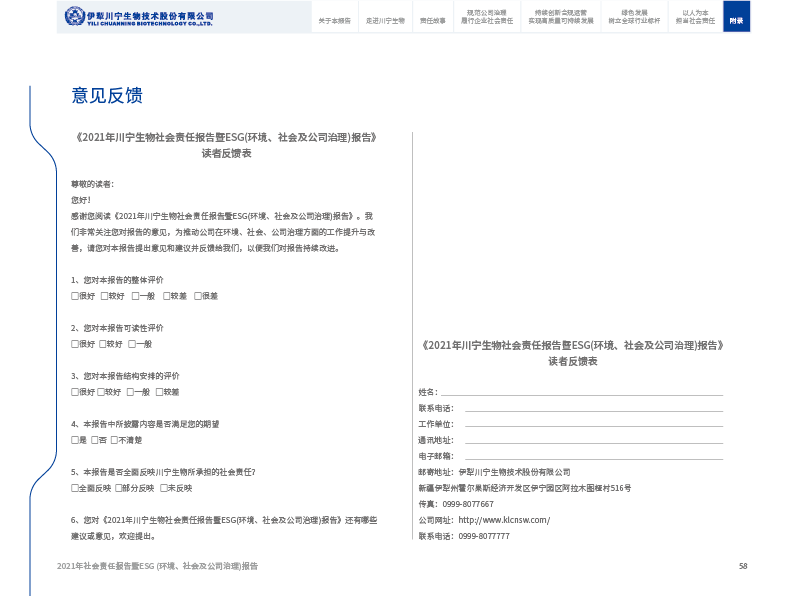Check 不清楚 under question 4
The height and width of the screenshot is (596, 809).
click(x=114, y=440)
